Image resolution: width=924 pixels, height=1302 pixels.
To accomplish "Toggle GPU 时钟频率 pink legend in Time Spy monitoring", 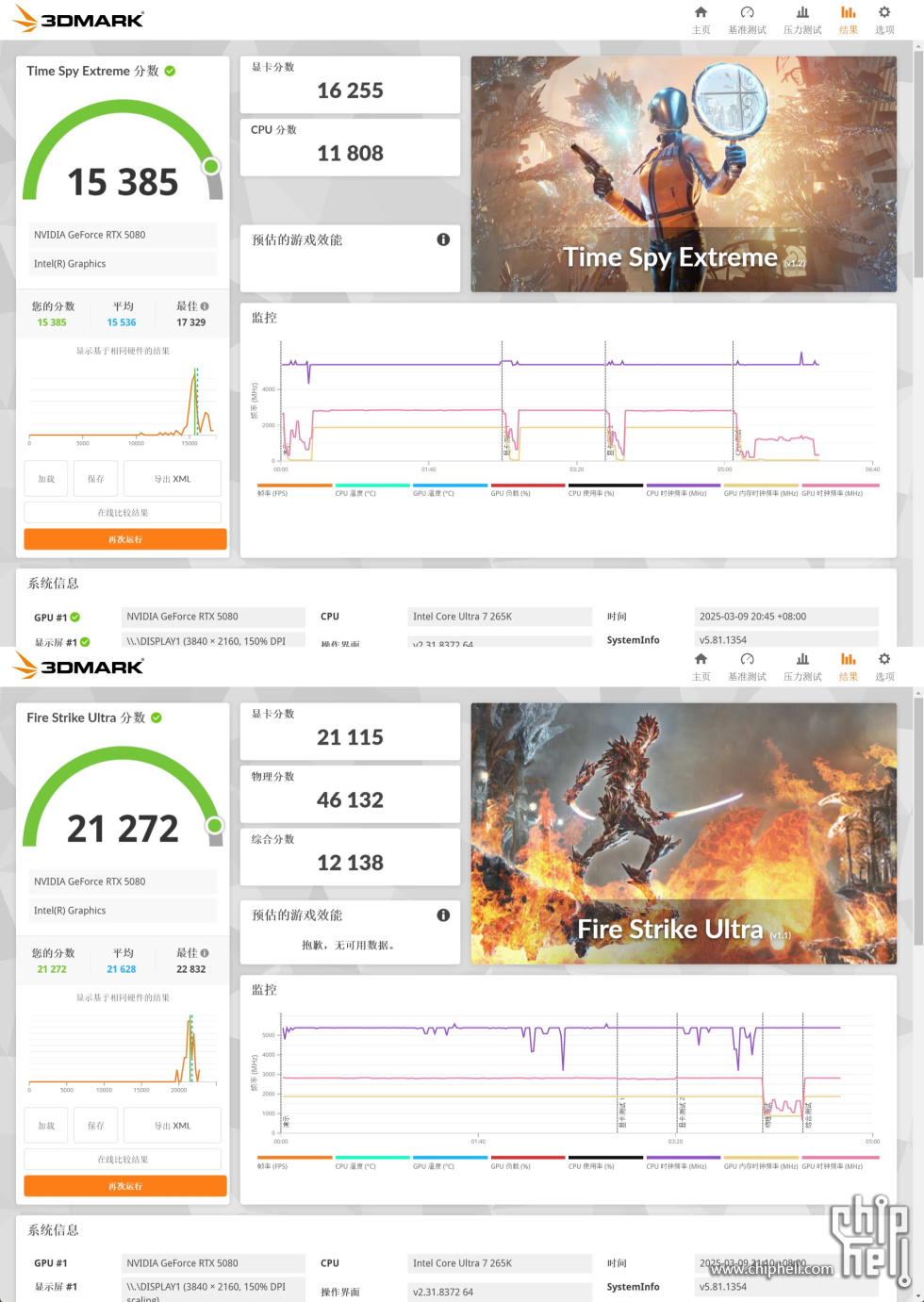I will click(840, 489).
